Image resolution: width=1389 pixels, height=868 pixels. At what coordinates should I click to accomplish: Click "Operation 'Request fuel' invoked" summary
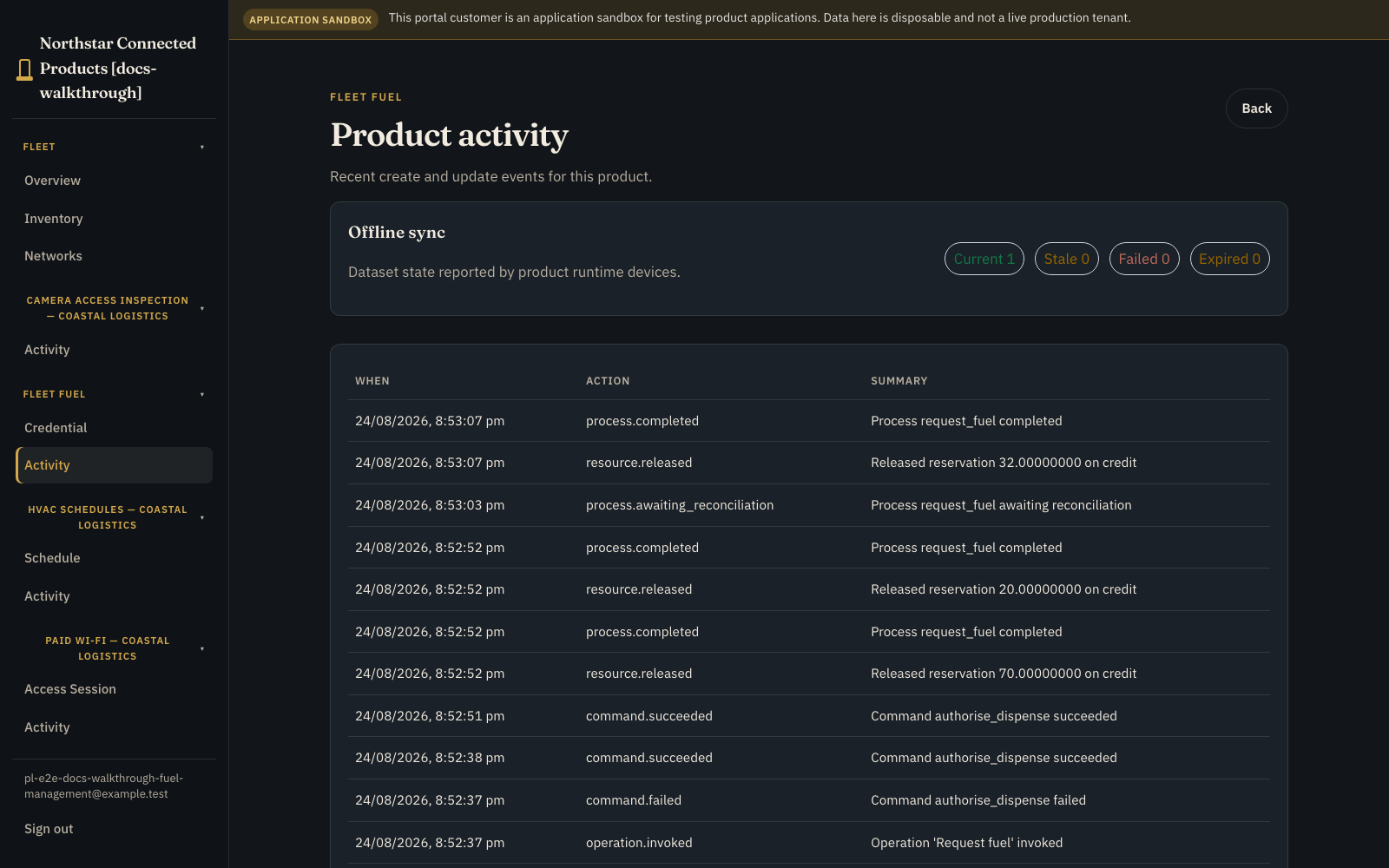click(966, 843)
